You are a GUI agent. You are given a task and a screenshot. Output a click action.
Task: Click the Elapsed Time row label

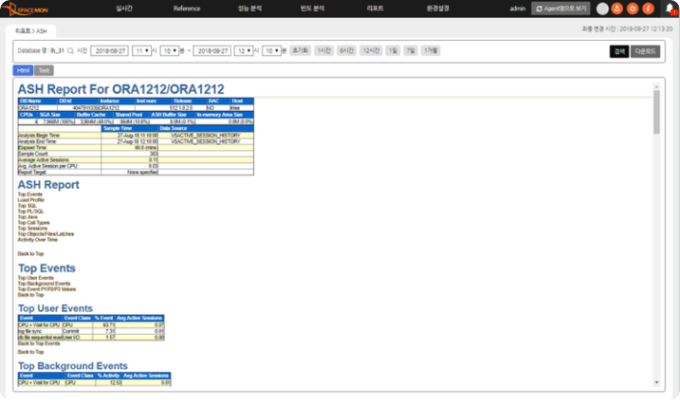pos(32,148)
